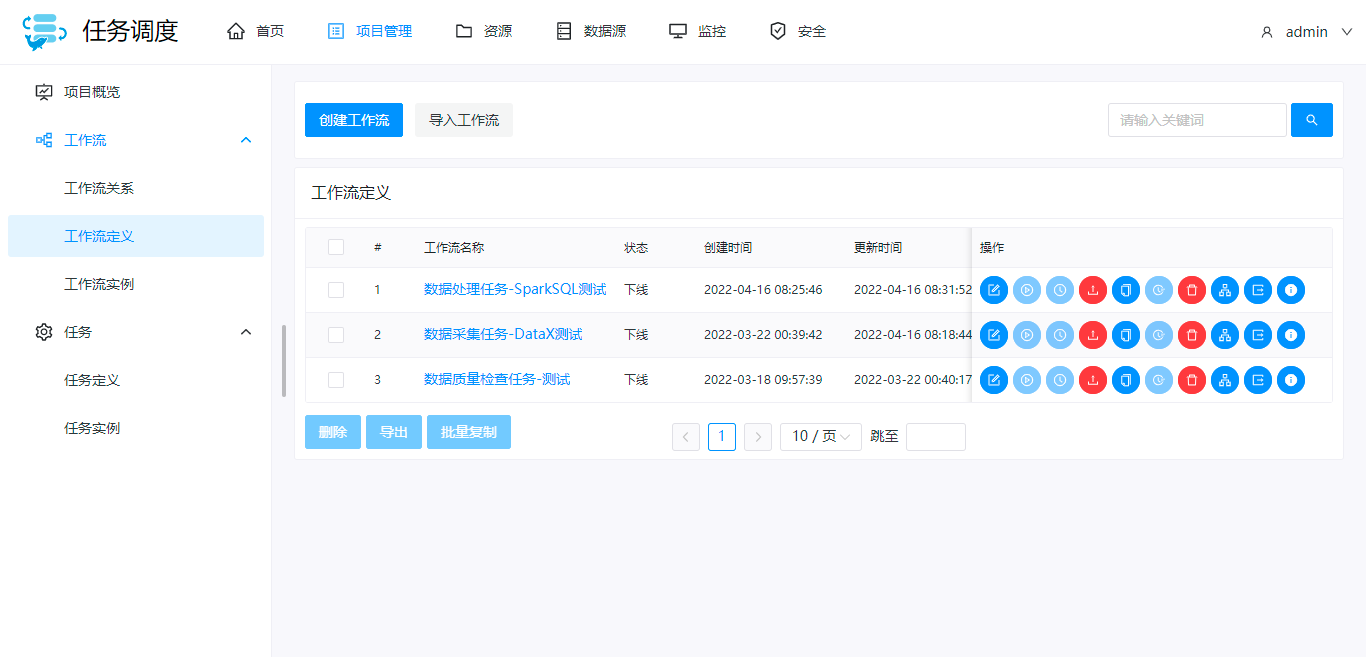1366x657 pixels.
Task: Run the workflow 数据采集任务-DataX测试
Action: pos(1026,335)
